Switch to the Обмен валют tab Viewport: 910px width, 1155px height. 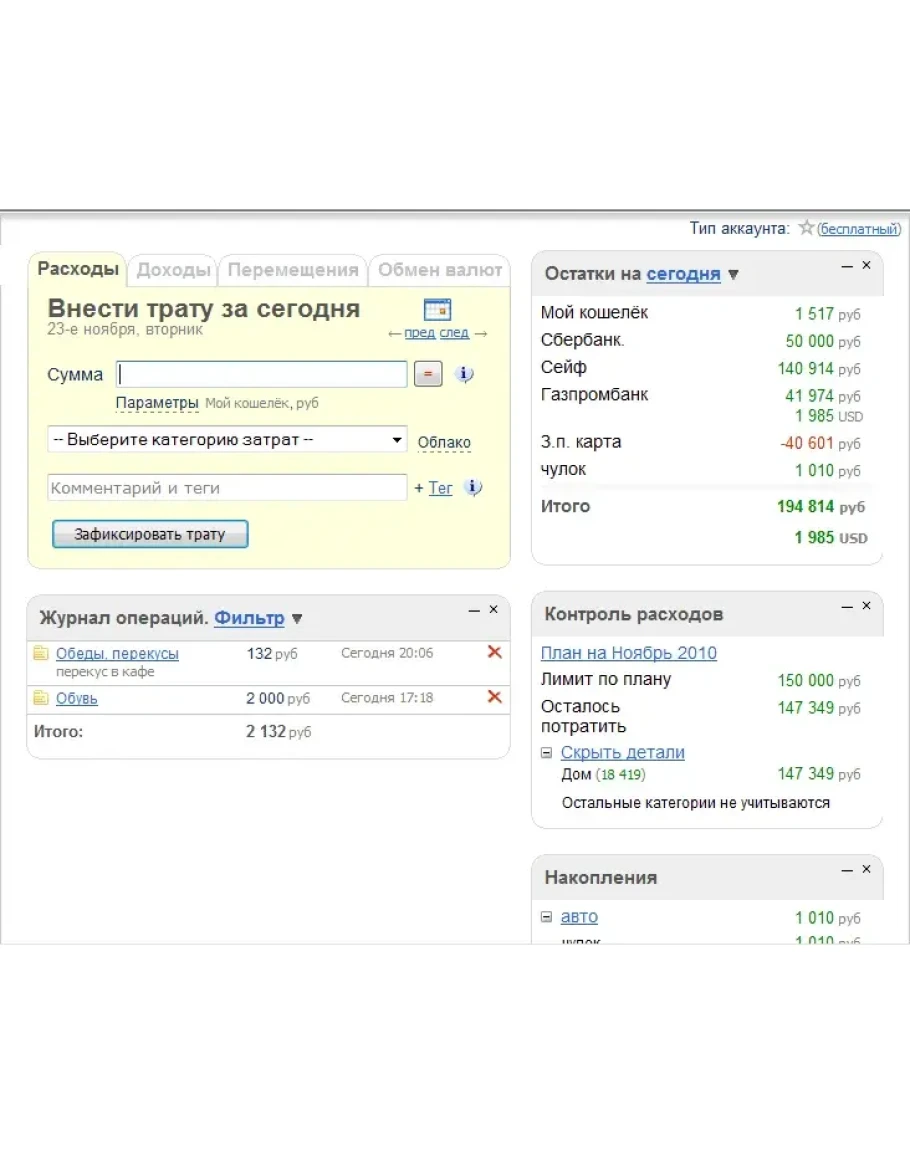(x=440, y=270)
